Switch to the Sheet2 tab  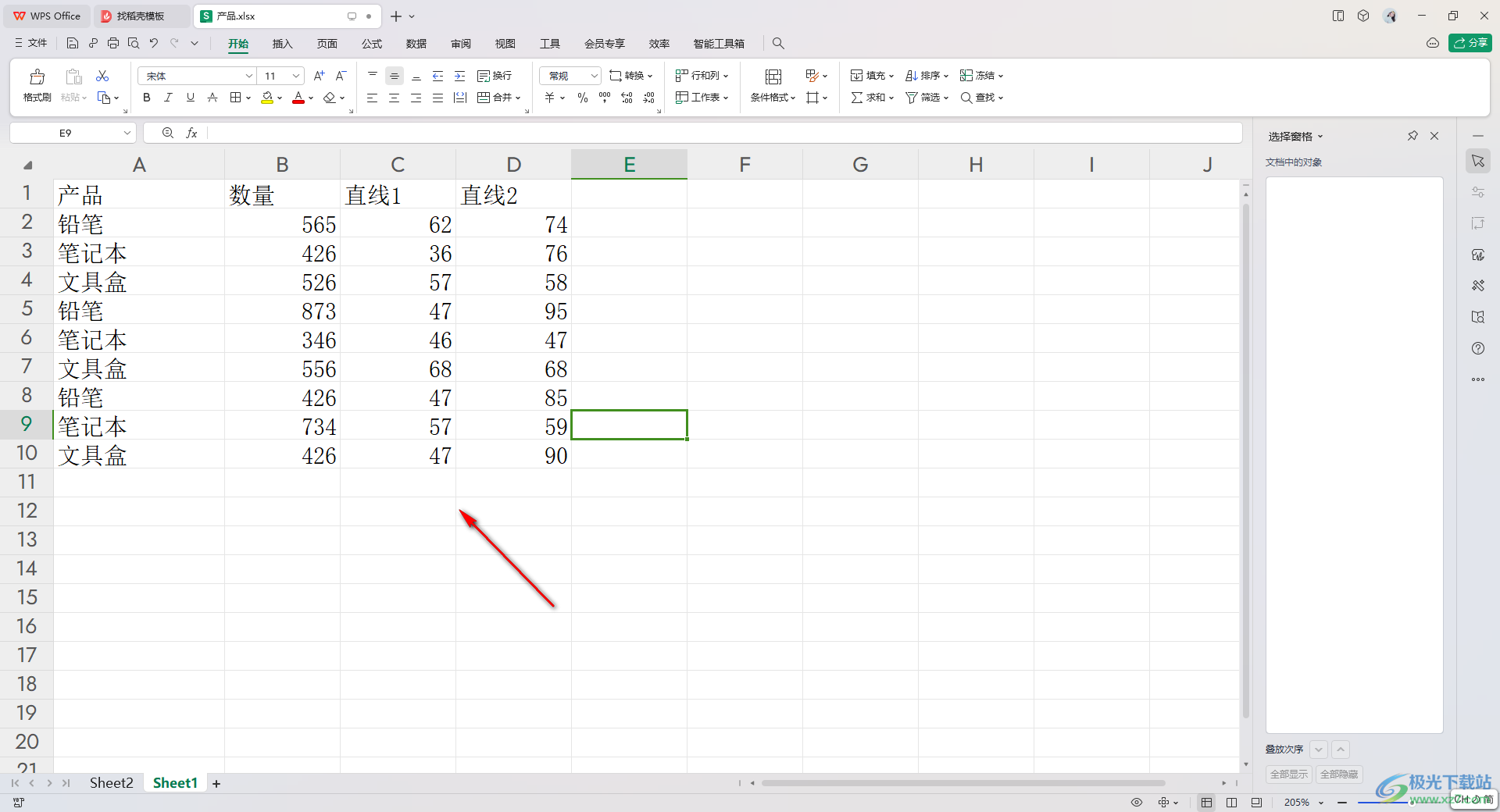(x=111, y=782)
